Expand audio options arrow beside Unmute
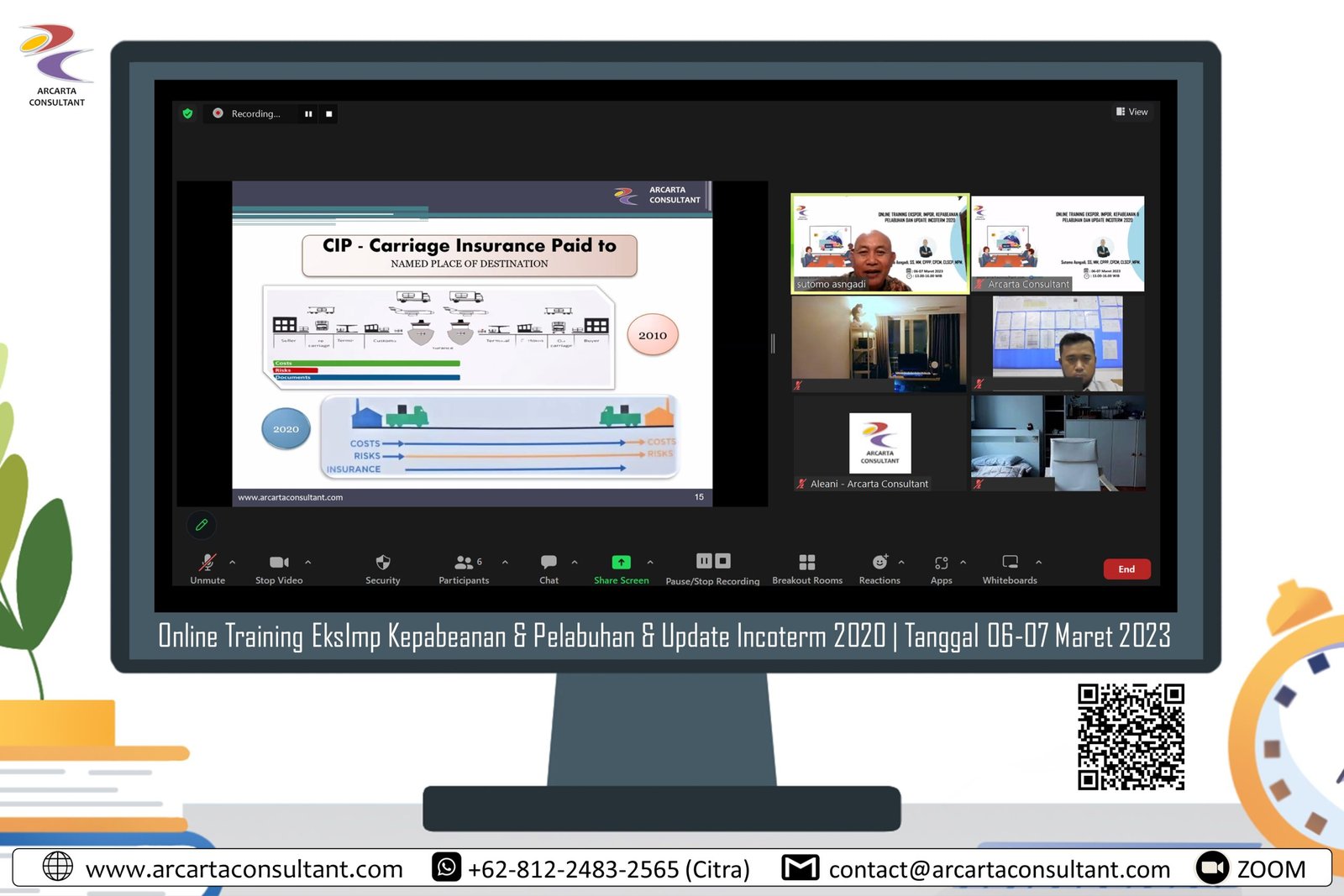The image size is (1344, 896). pyautogui.click(x=233, y=562)
